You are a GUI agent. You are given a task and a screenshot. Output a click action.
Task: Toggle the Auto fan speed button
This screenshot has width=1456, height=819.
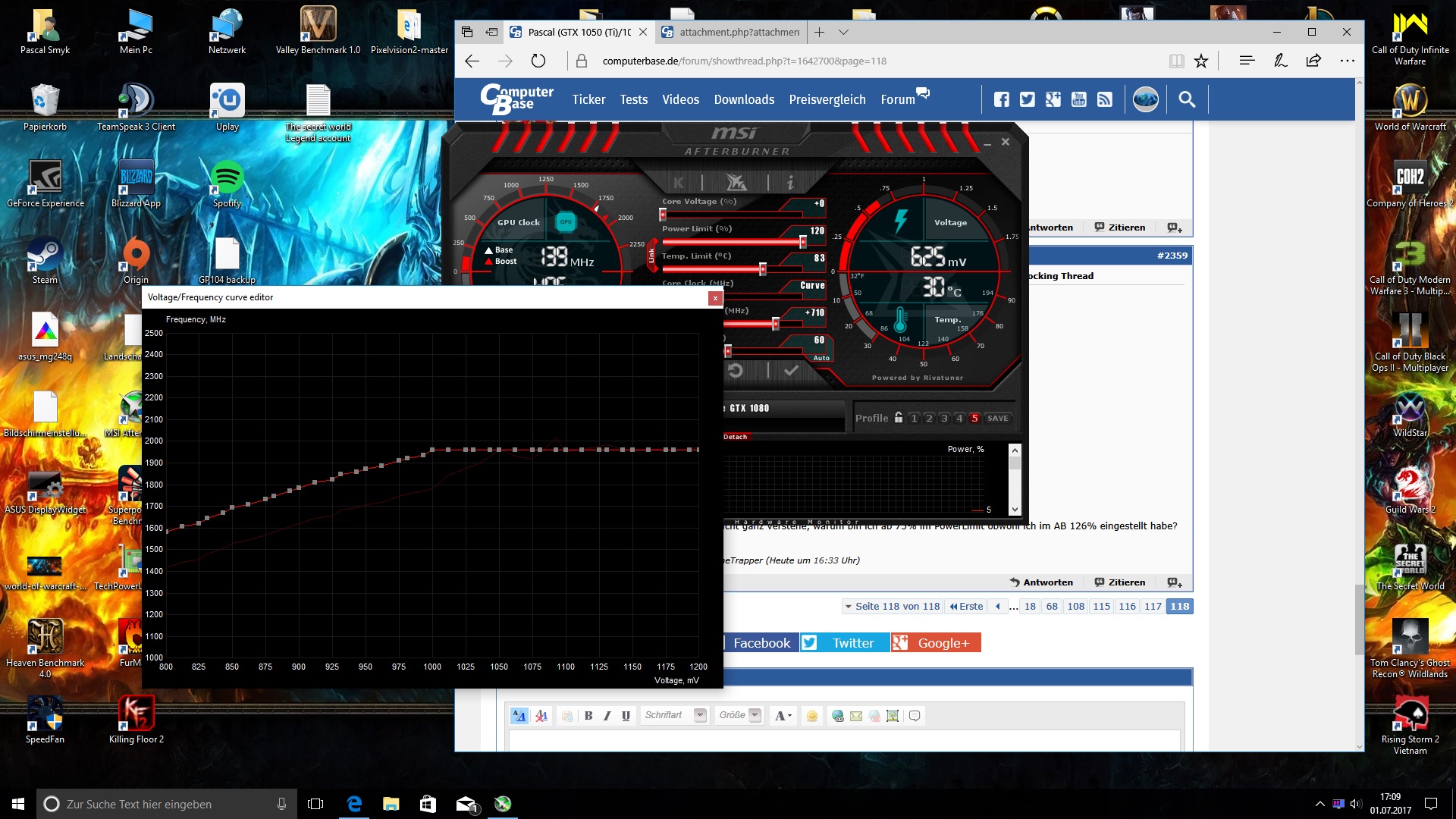click(821, 358)
